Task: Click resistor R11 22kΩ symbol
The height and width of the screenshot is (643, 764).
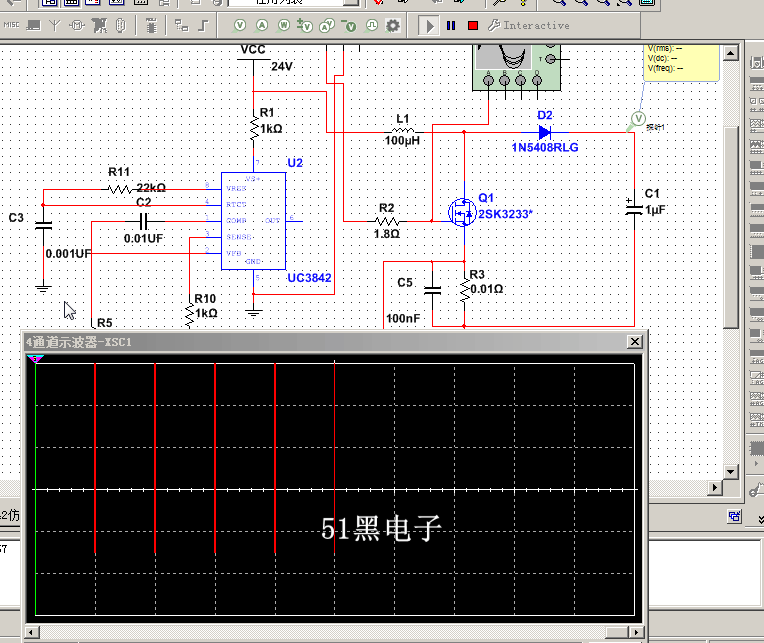Action: click(120, 188)
